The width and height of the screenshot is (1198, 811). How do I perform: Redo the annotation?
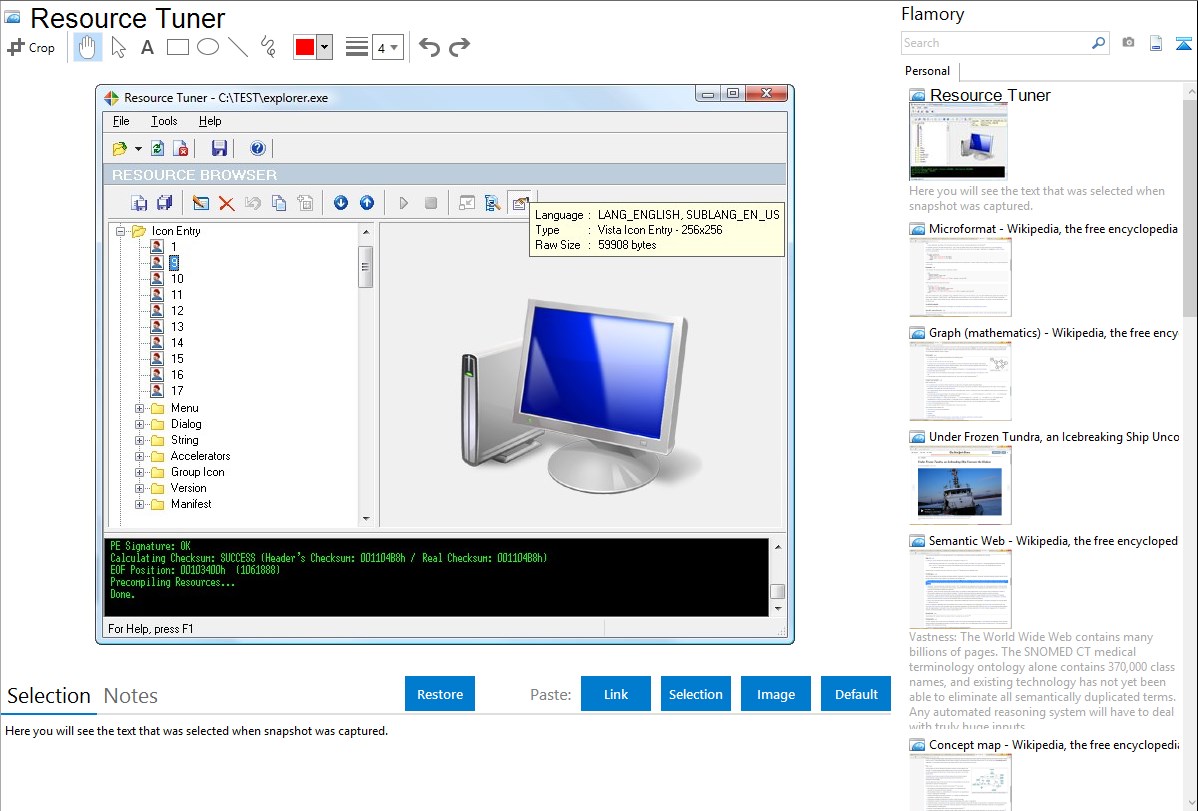(459, 47)
